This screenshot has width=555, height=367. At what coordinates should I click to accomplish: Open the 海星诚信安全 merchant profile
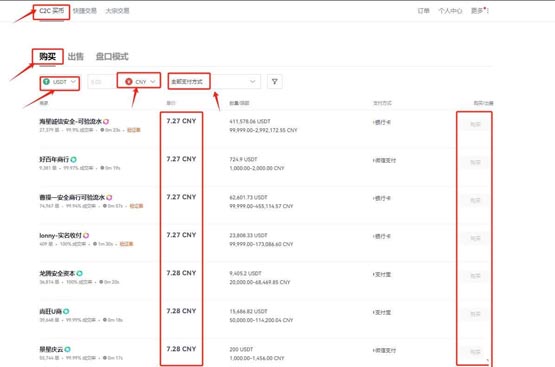71,121
